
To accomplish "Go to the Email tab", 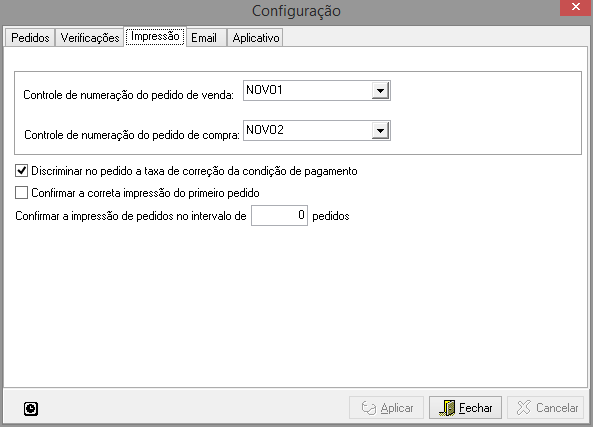I will tap(204, 38).
